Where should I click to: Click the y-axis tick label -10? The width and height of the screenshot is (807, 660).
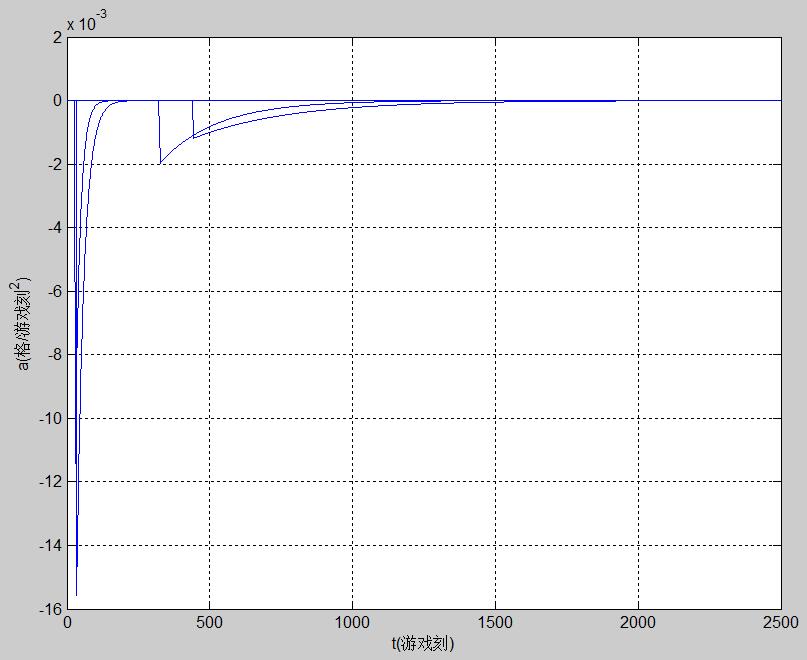point(50,419)
